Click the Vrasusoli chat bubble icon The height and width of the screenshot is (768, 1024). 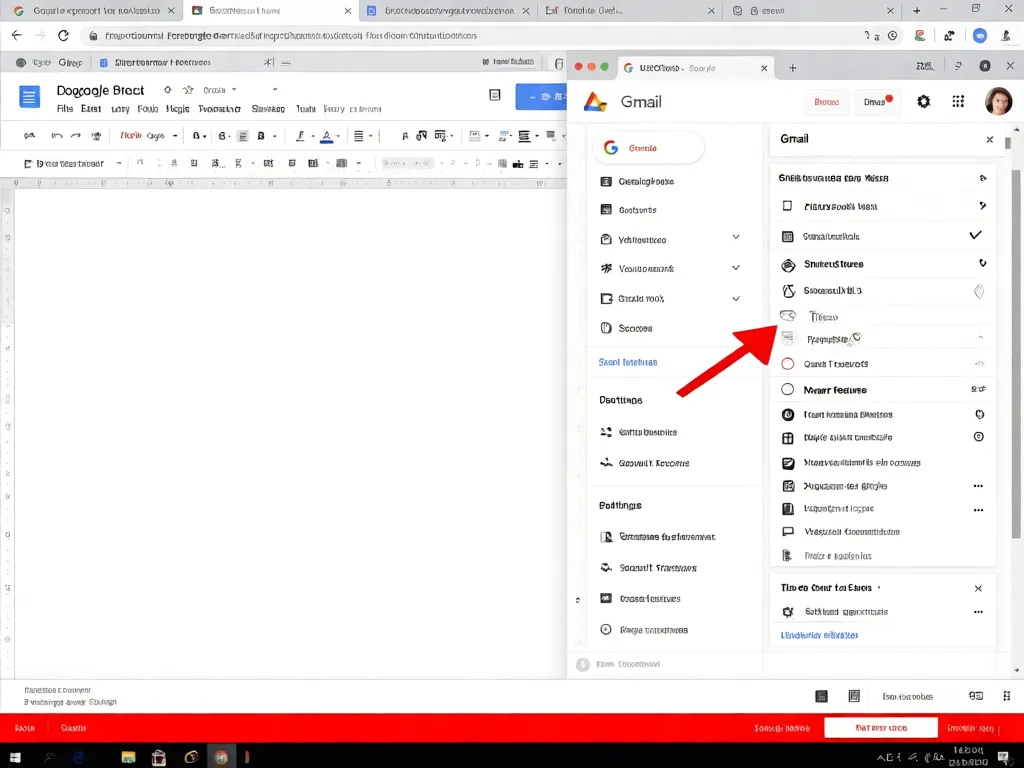788,532
